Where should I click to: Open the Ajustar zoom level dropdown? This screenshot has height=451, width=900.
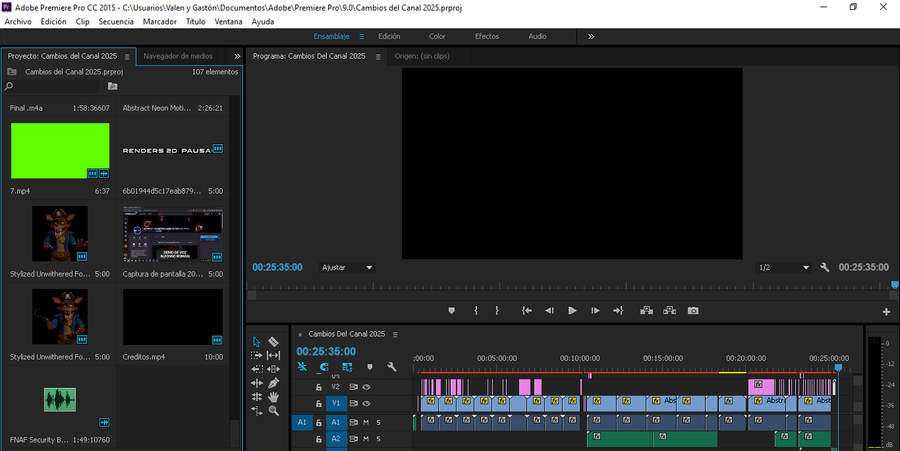click(347, 267)
